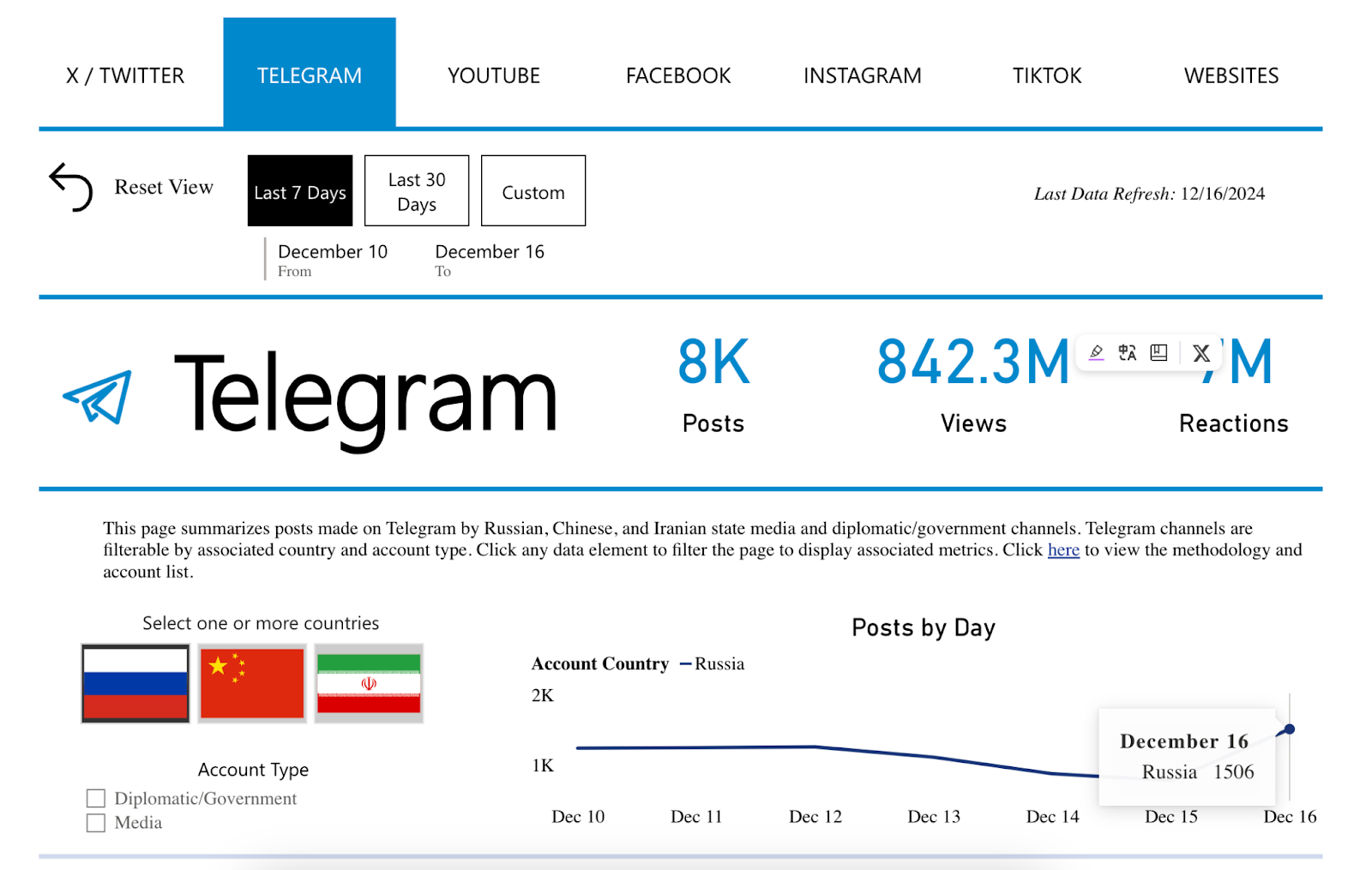Click the Telegram paper plane logo

pyautogui.click(x=98, y=397)
